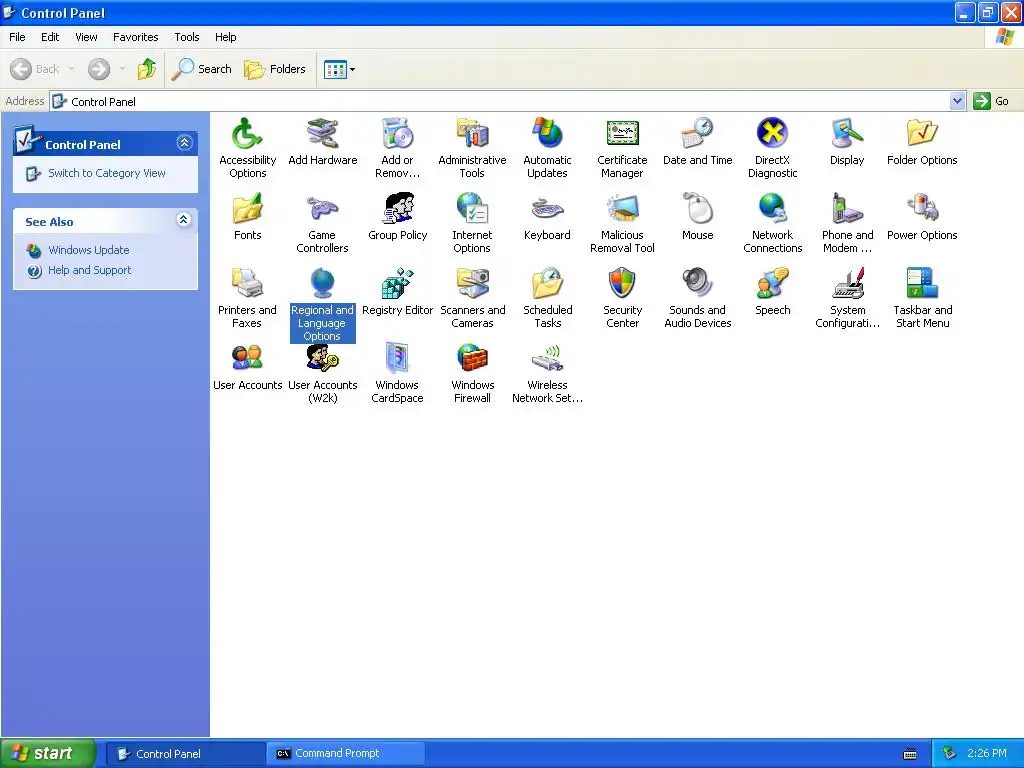Select Printers and Faxes icon

(x=247, y=298)
